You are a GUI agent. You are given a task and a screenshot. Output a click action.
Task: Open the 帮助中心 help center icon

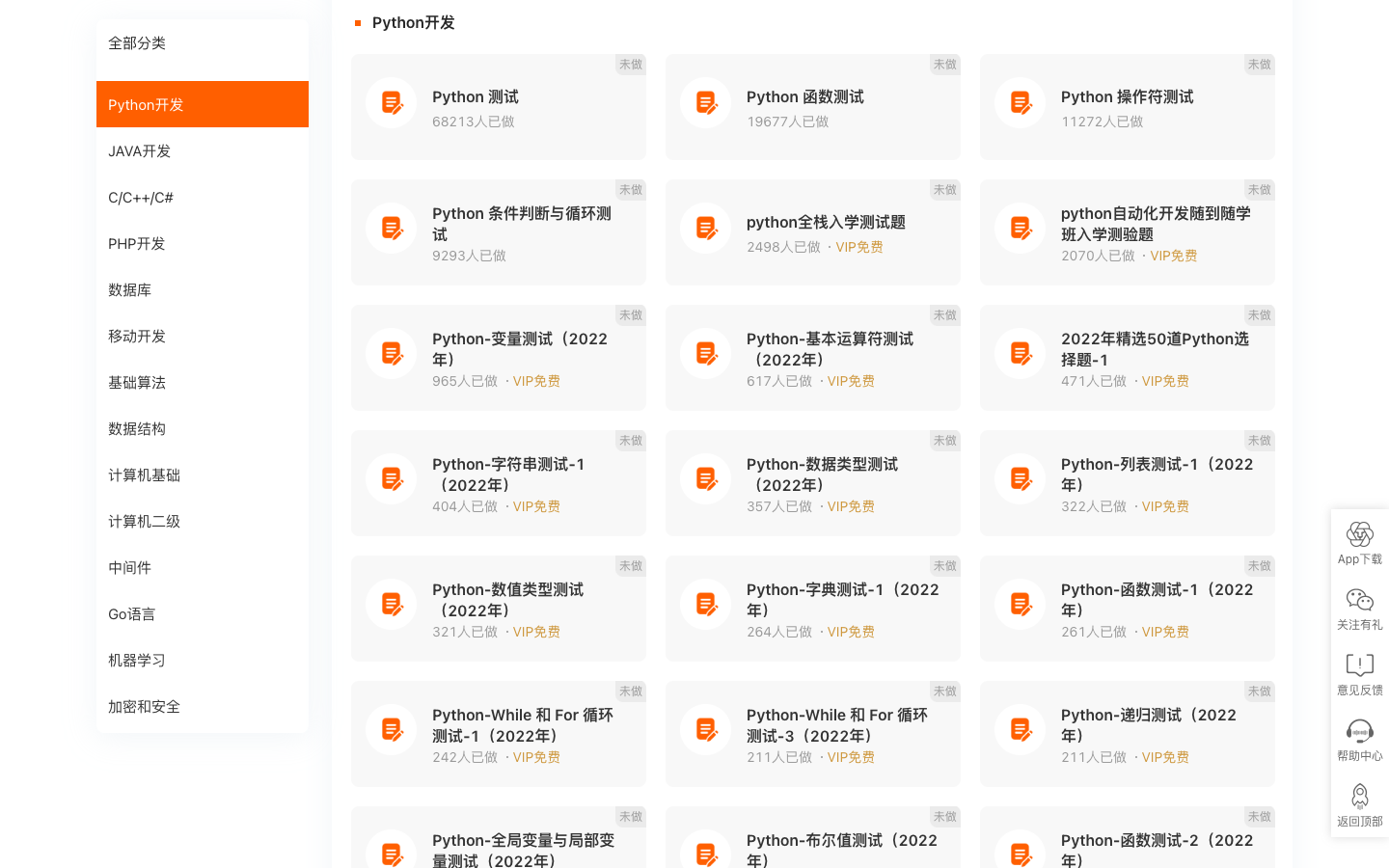click(1359, 731)
